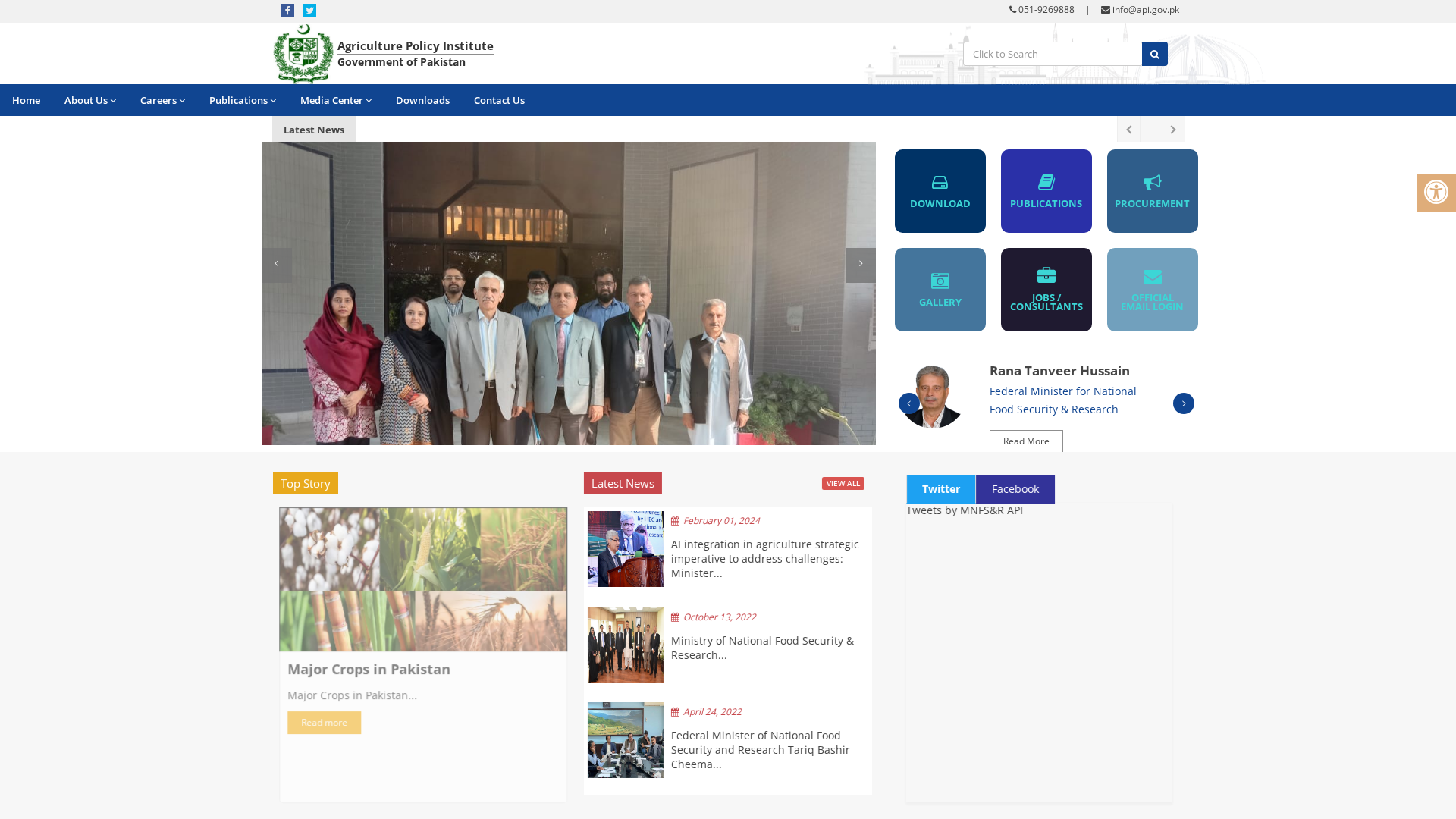The height and width of the screenshot is (819, 1456).
Task: Open the AI integration in agriculture article
Action: (x=765, y=559)
